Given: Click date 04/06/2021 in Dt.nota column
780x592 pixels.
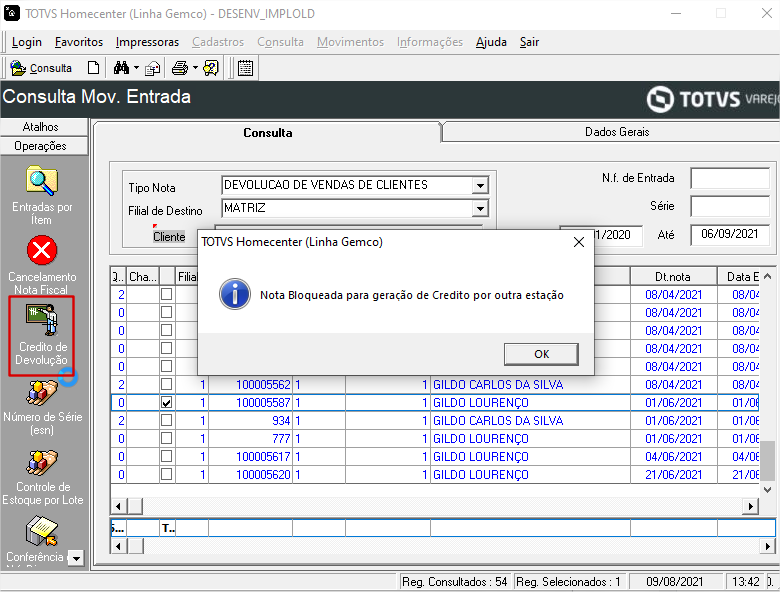Looking at the screenshot, I should point(673,457).
